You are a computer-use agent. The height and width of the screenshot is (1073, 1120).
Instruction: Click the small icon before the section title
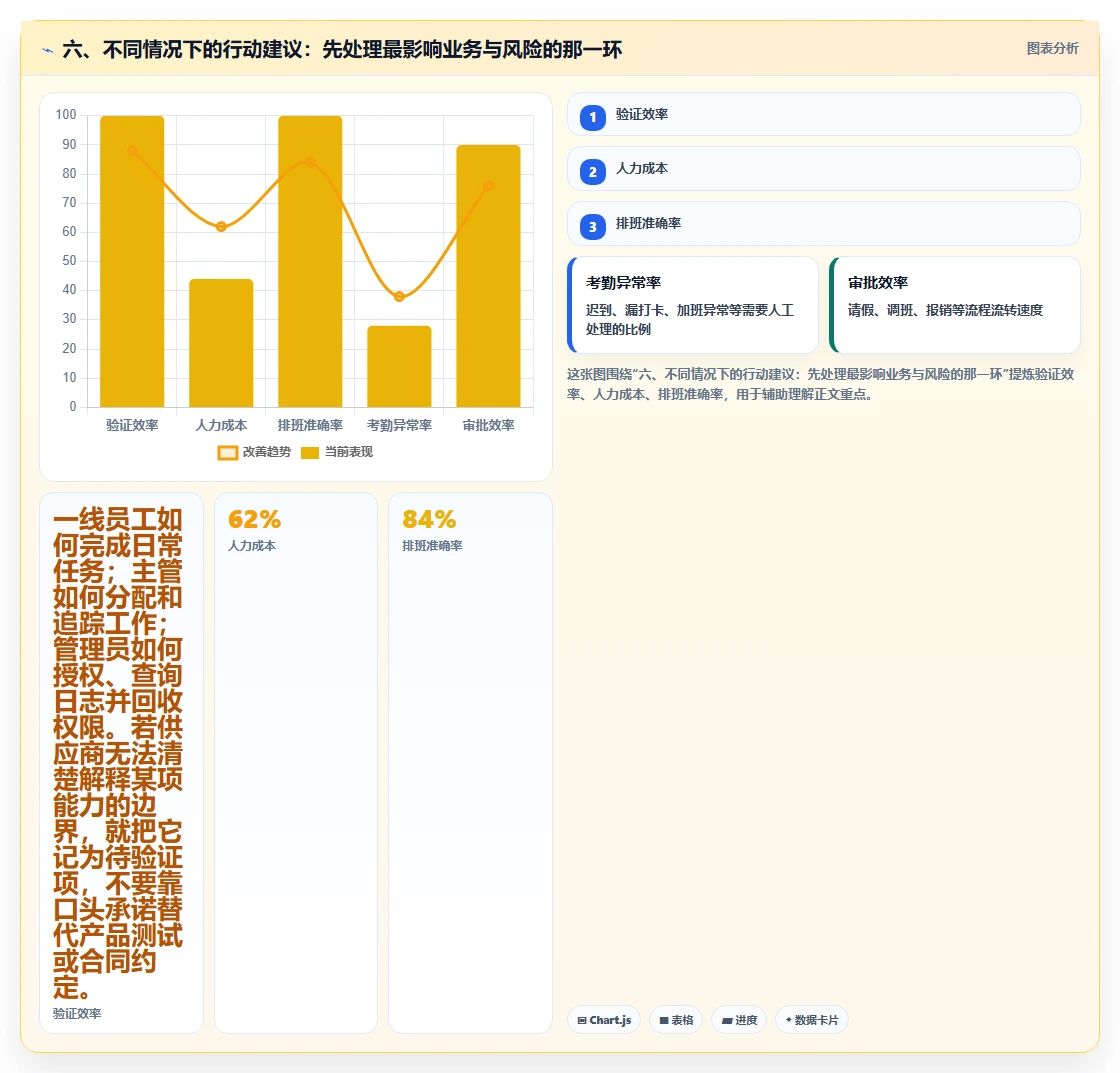pos(48,50)
